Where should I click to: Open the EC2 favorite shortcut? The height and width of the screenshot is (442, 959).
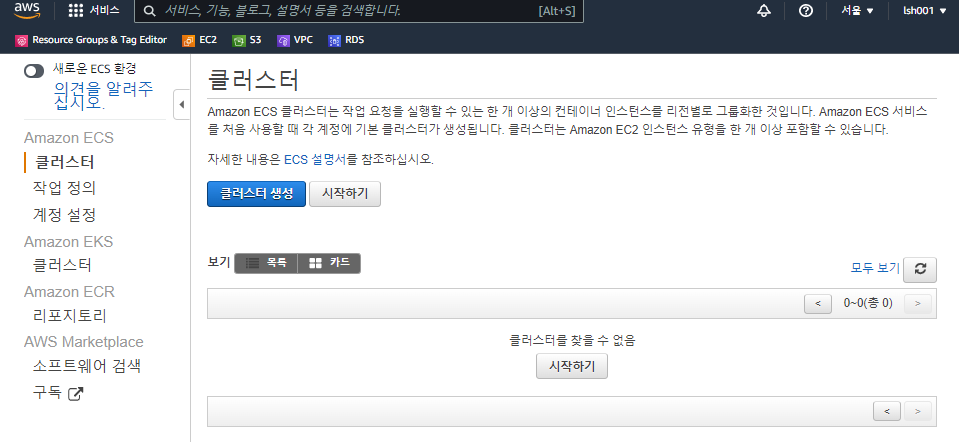(x=200, y=40)
